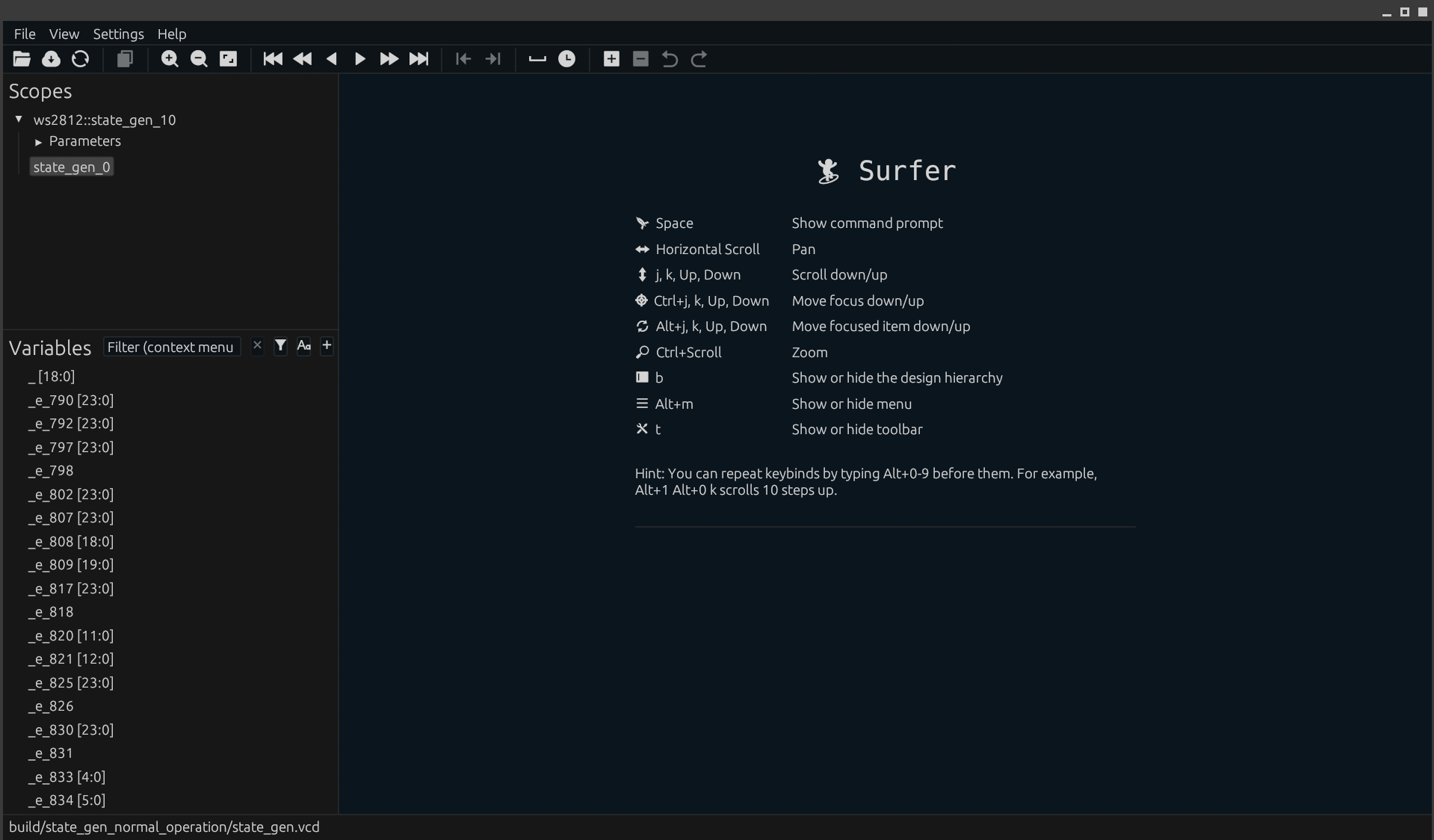The image size is (1434, 840).
Task: Jump one page left (double arrow)
Action: (303, 59)
